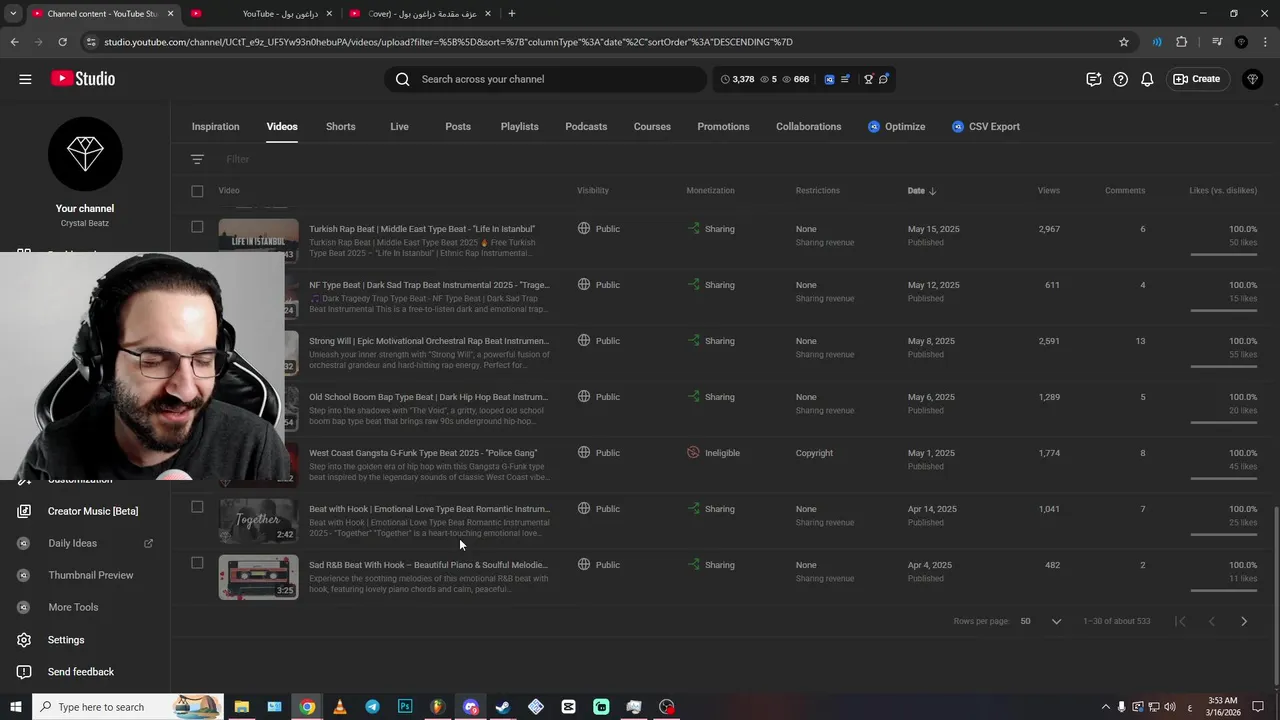This screenshot has width=1280, height=720.
Task: Open the YouTube Studio hamburger menu
Action: coord(25,79)
